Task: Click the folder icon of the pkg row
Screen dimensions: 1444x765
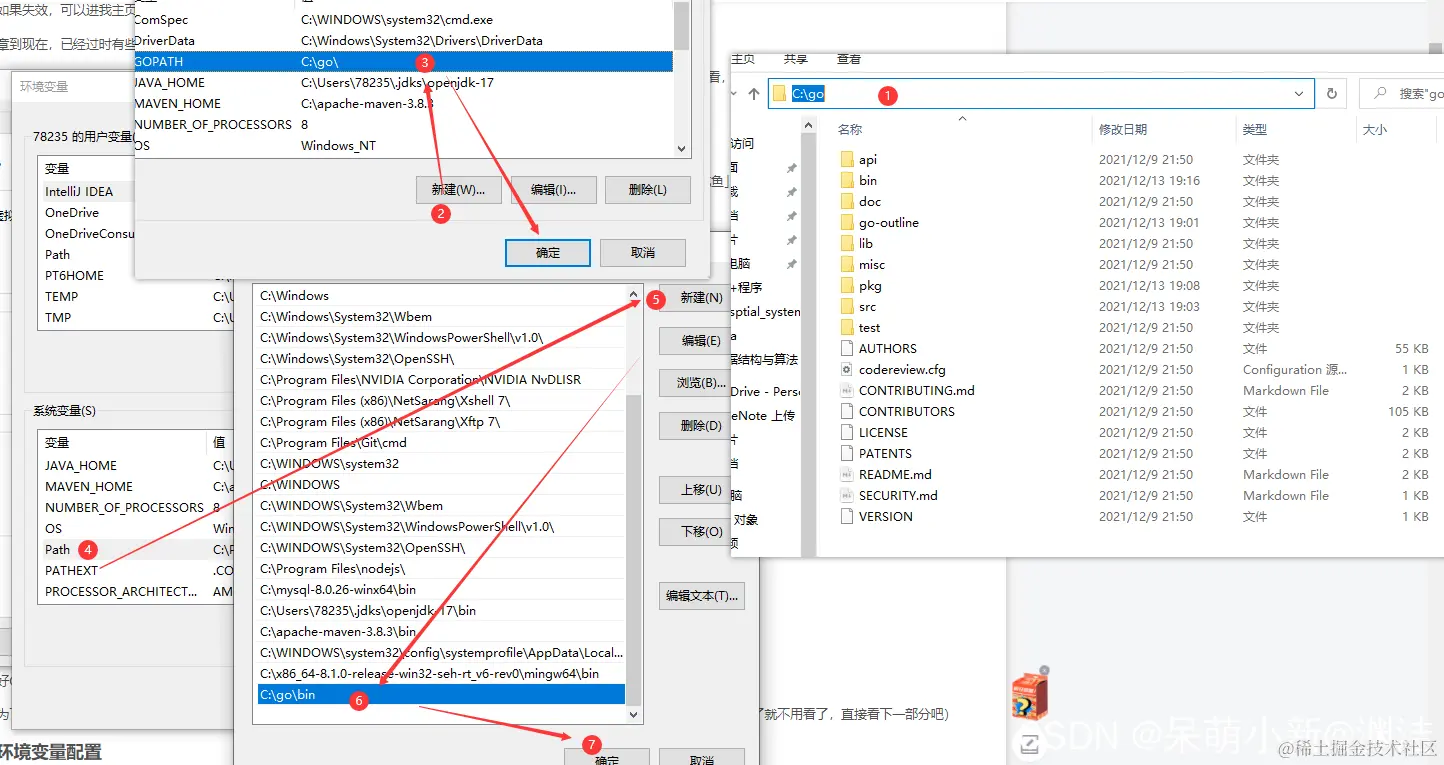Action: 846,286
